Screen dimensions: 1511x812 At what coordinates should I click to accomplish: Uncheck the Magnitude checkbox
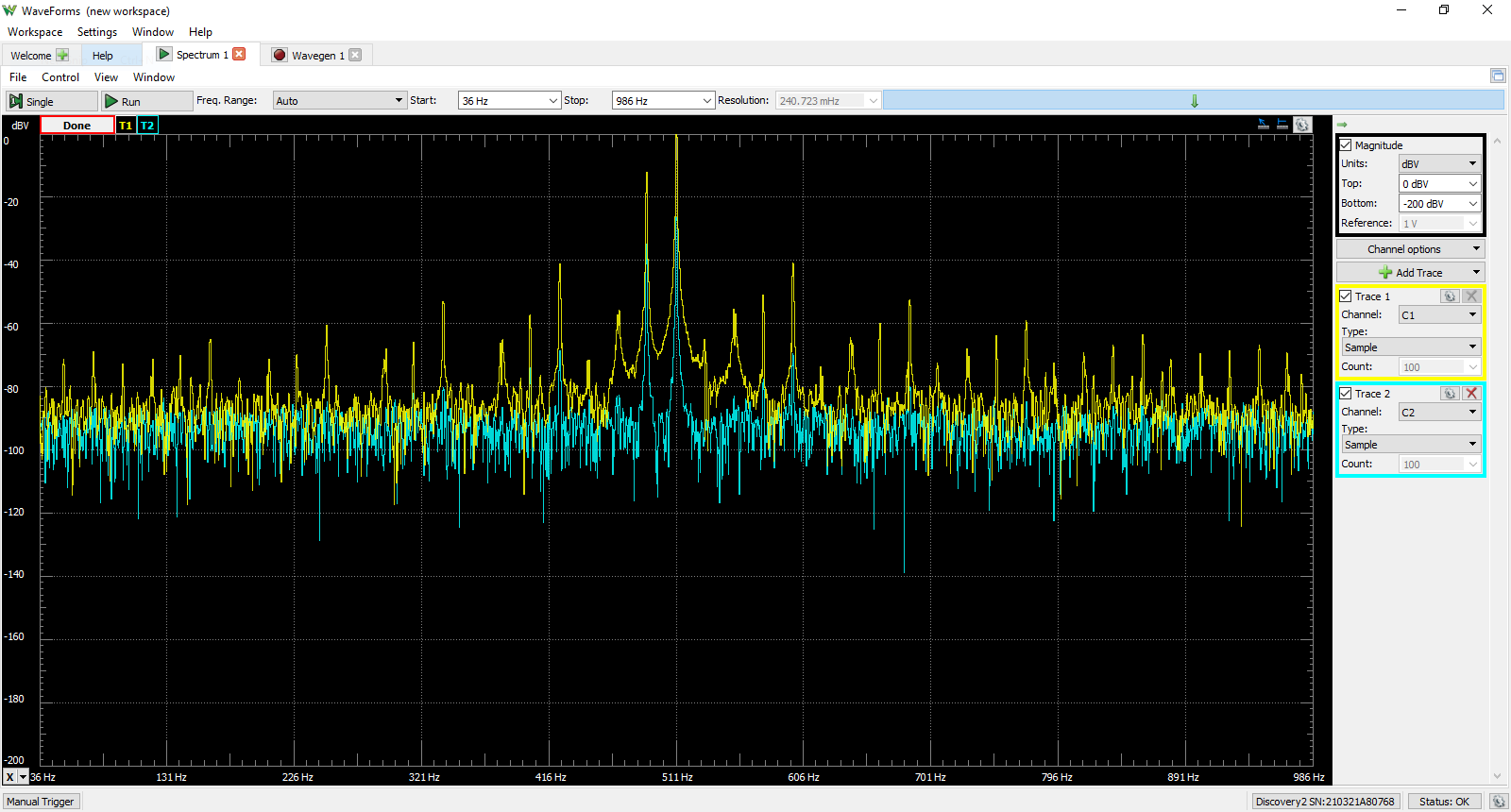[1346, 145]
